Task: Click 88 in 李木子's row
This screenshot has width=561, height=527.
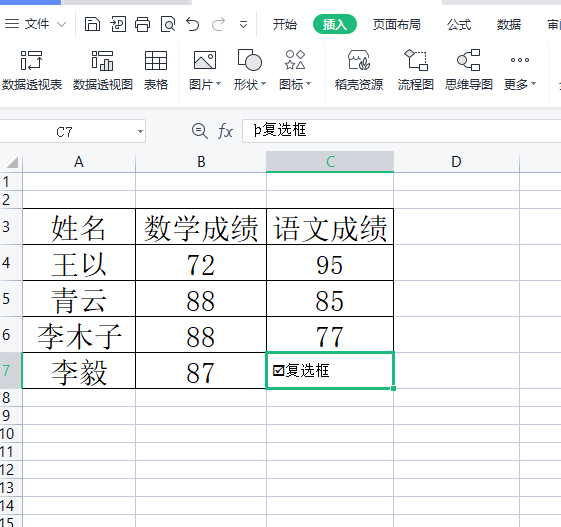Action: 201,335
